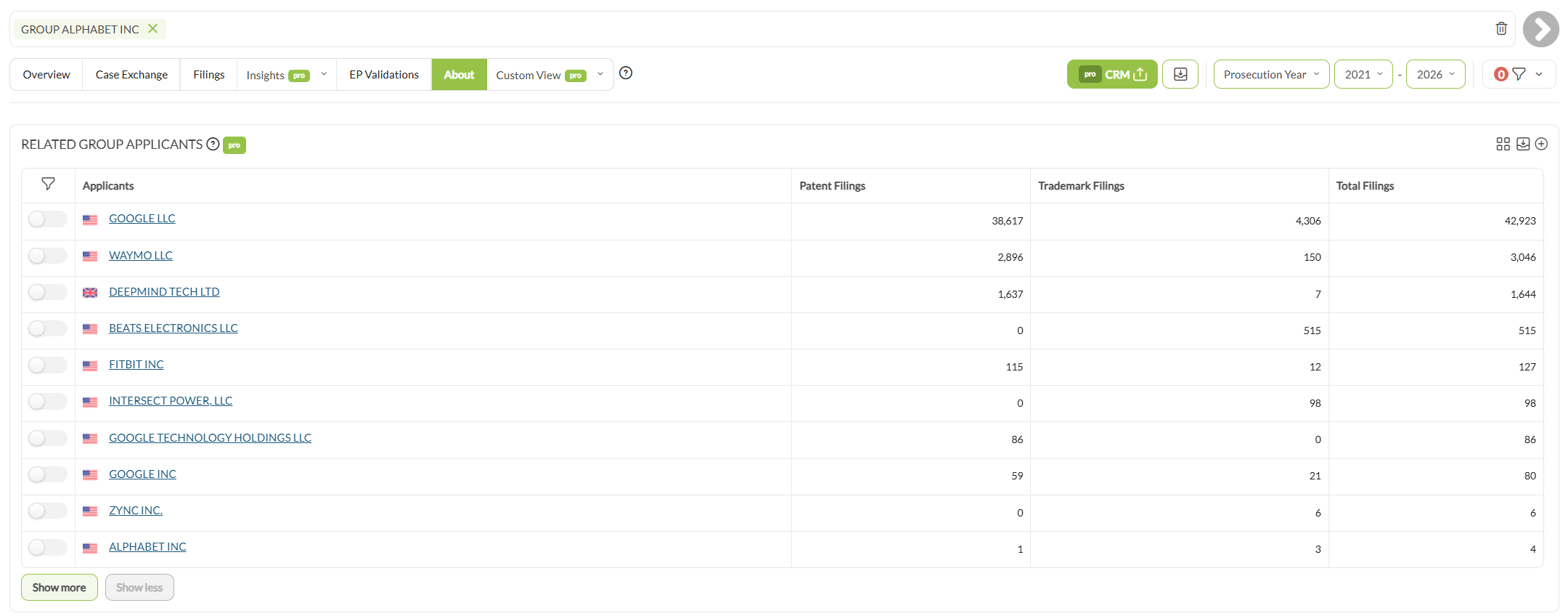This screenshot has height=616, width=1568.
Task: Click the trash icon in search bar
Action: [x=1501, y=29]
